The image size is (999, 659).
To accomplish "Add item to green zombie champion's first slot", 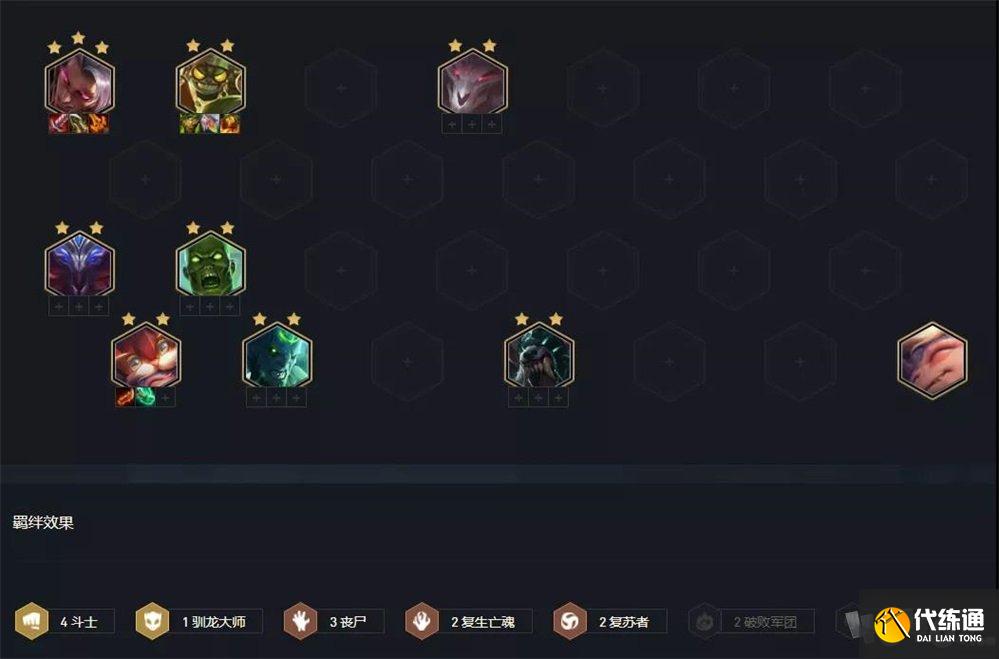I will click(x=190, y=307).
